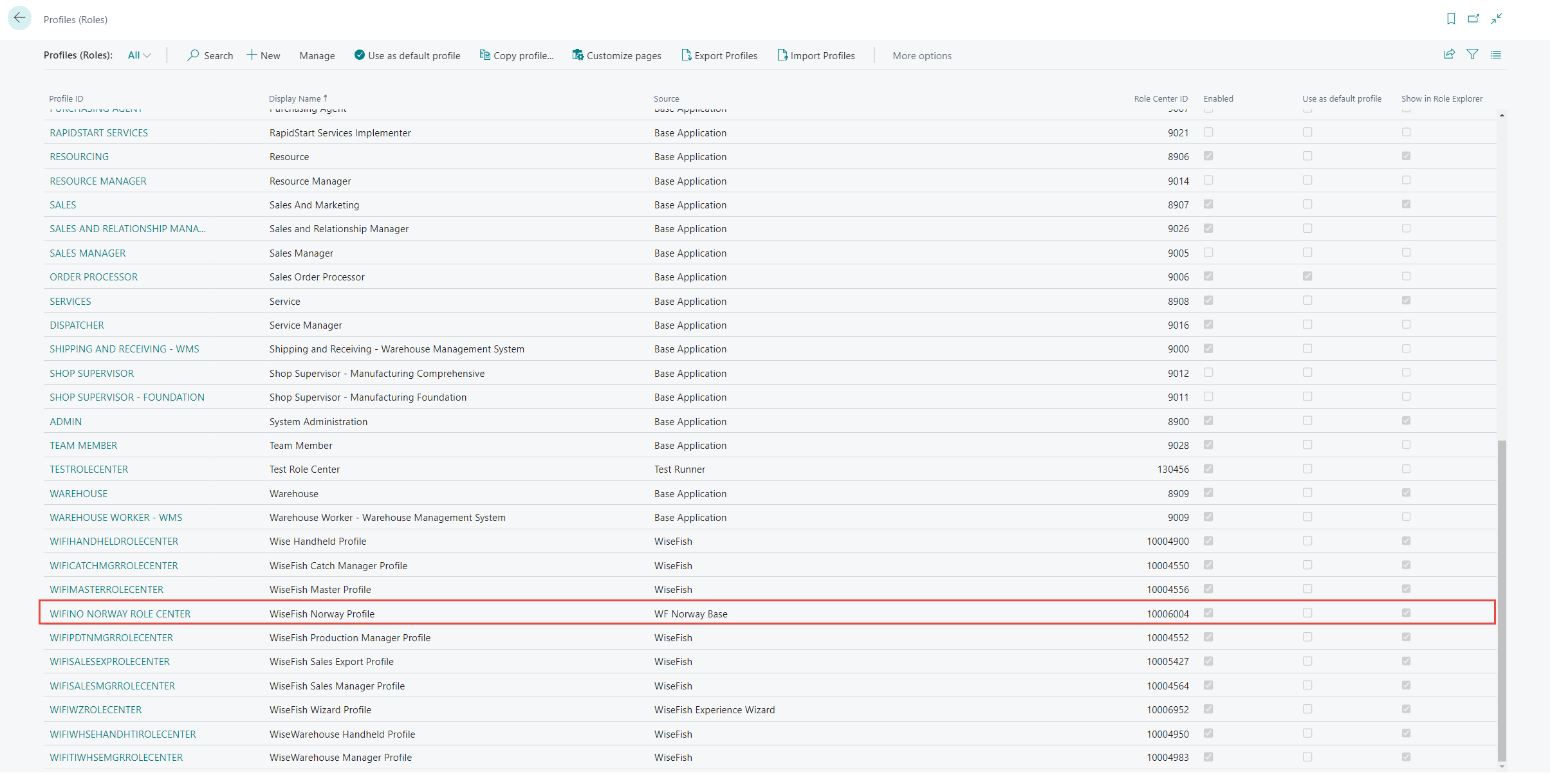Open the filter pane funnel icon

coord(1472,55)
